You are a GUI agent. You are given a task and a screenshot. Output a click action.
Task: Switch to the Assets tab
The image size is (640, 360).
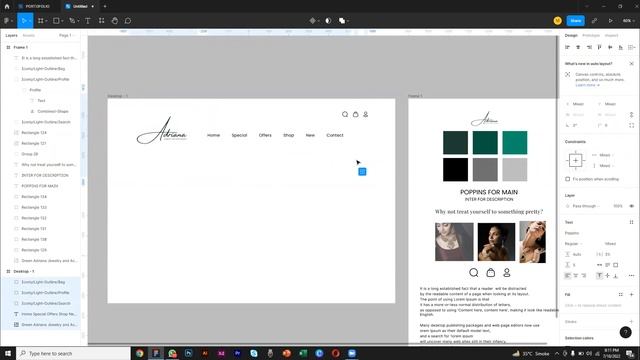point(29,36)
